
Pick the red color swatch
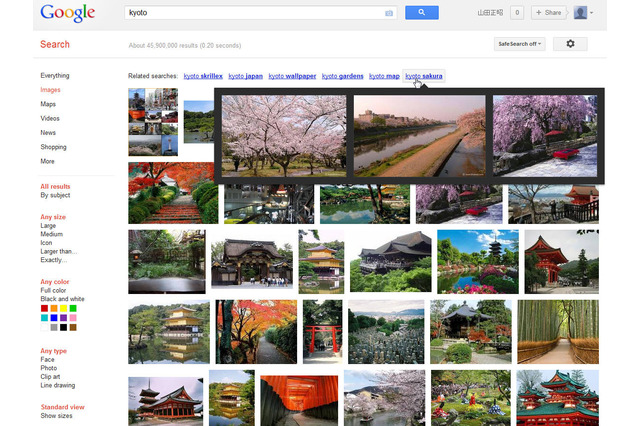click(x=44, y=308)
